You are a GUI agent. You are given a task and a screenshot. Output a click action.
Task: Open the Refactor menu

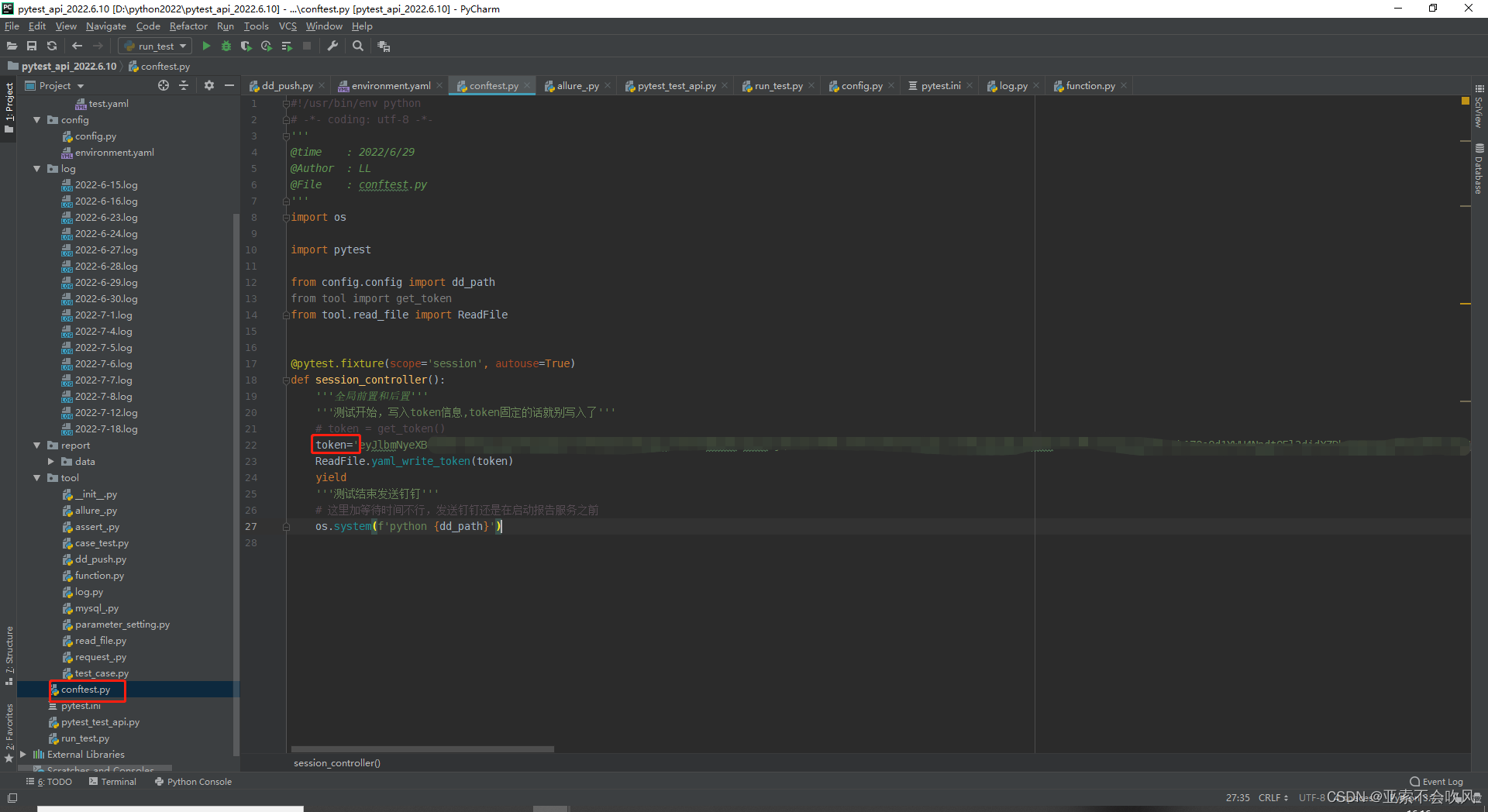188,26
